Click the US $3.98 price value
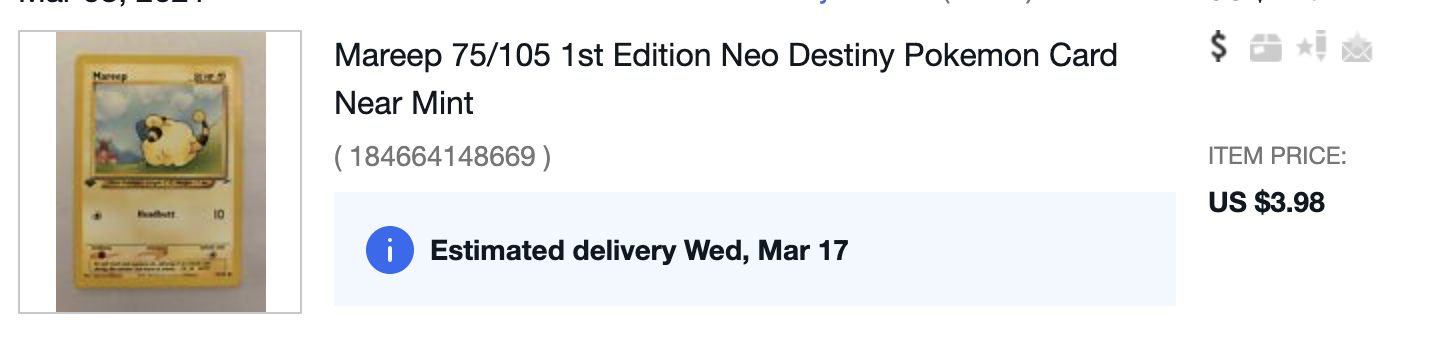This screenshot has height=360, width=1450. (x=1267, y=203)
